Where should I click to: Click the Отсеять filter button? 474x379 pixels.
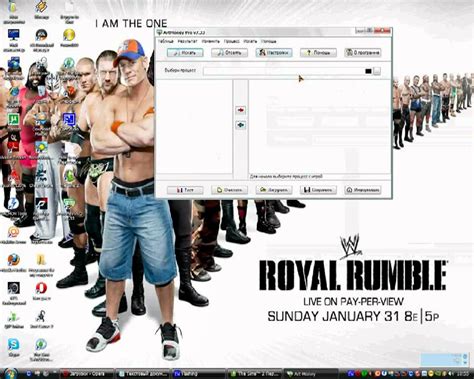(229, 53)
